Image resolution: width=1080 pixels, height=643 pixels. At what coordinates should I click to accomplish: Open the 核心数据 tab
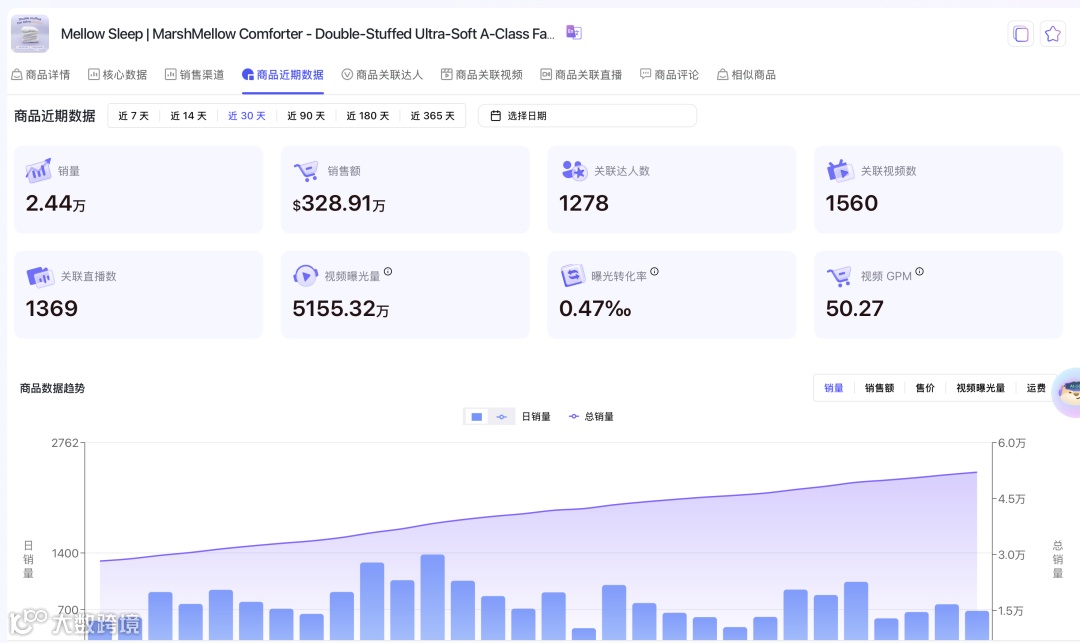118,74
